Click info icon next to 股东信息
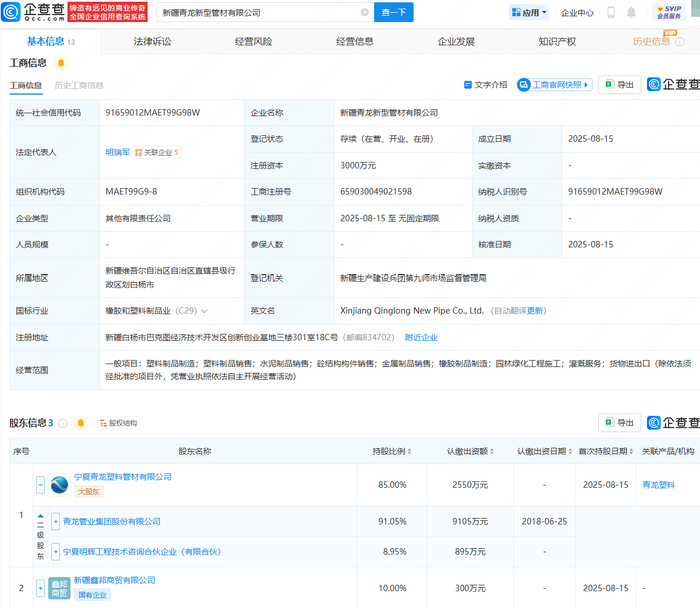The height and width of the screenshot is (608, 700). 63,423
